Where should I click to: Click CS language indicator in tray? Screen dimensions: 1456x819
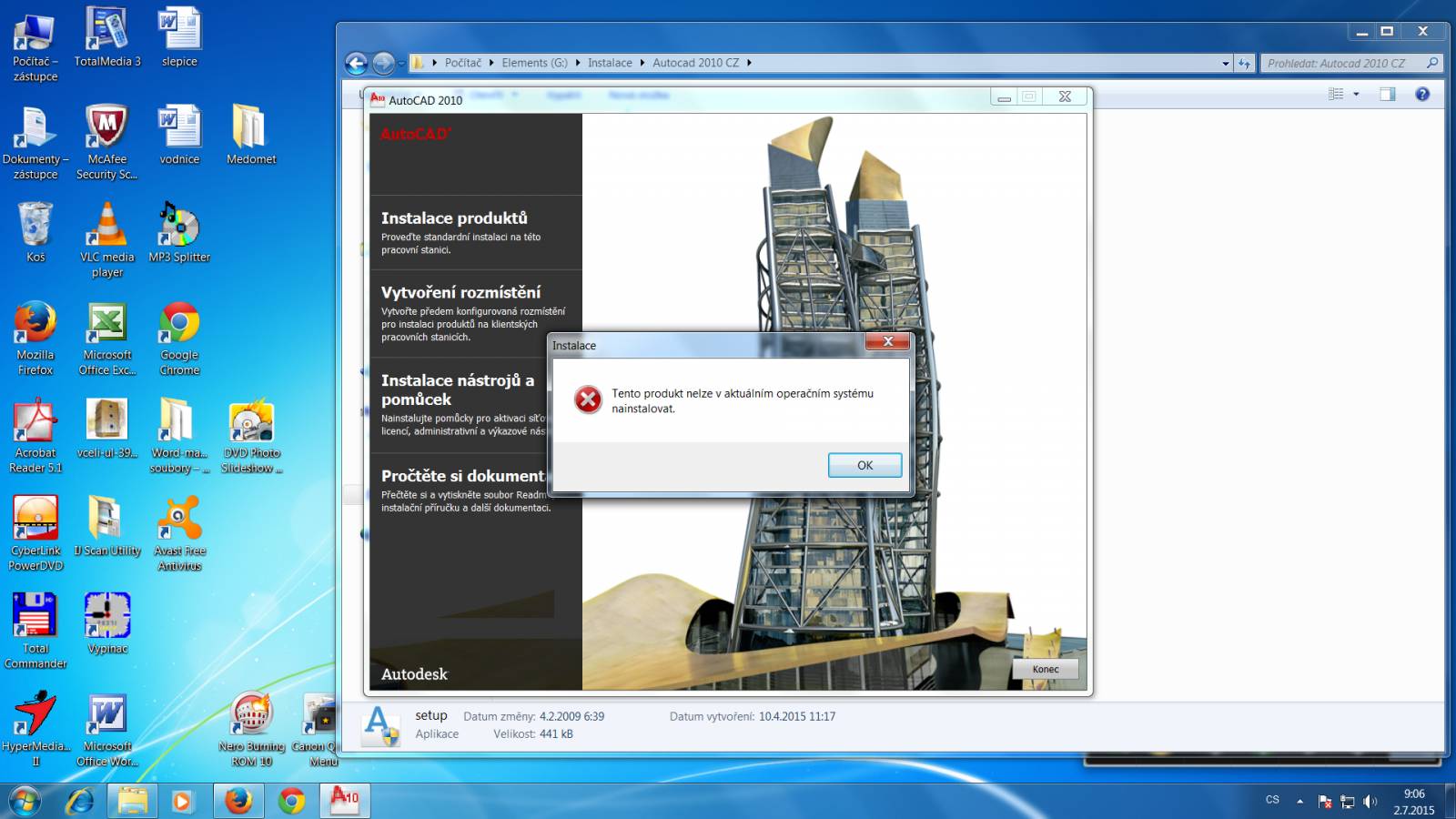(1272, 800)
